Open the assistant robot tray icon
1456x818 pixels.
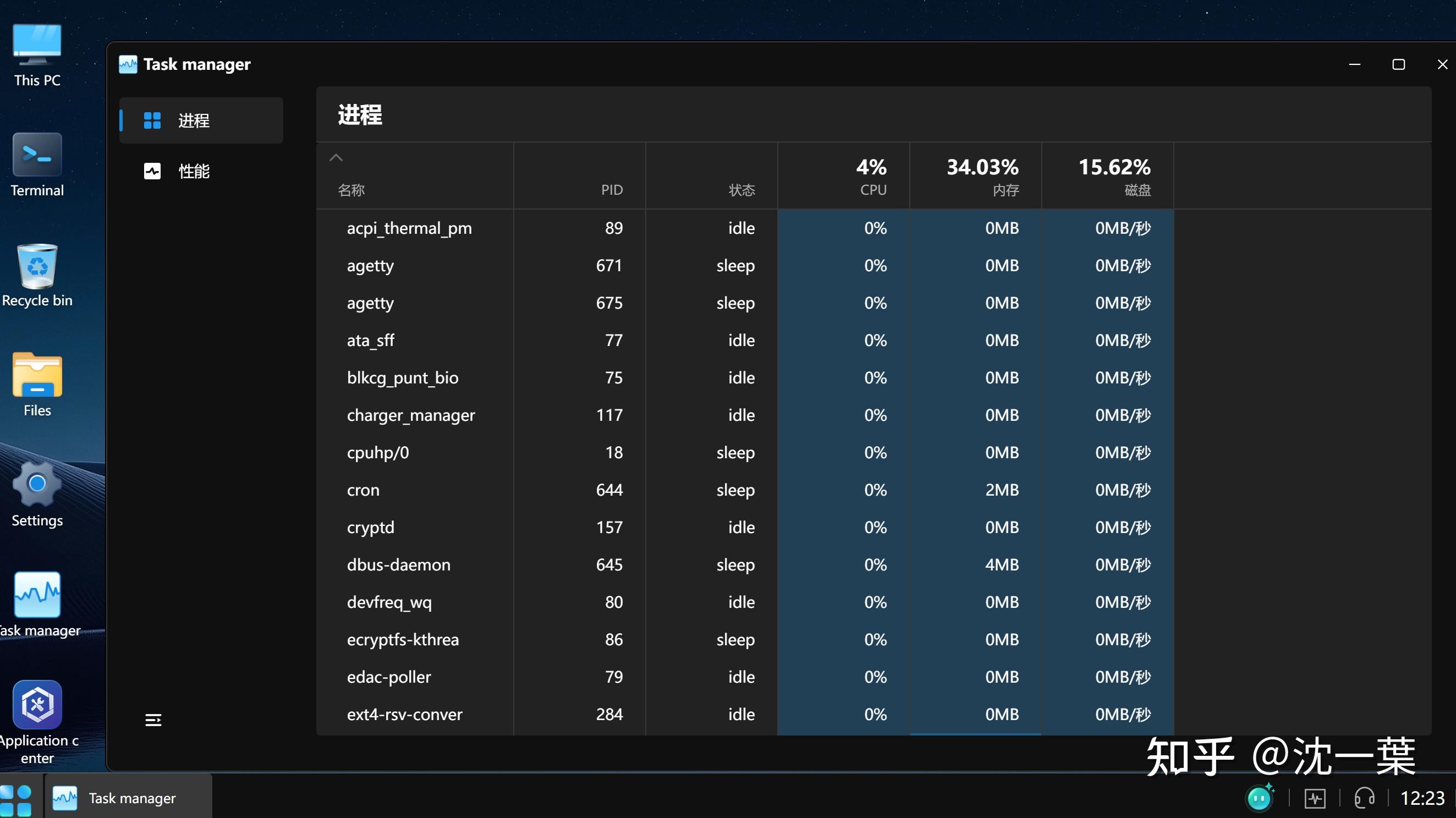pyautogui.click(x=1260, y=798)
